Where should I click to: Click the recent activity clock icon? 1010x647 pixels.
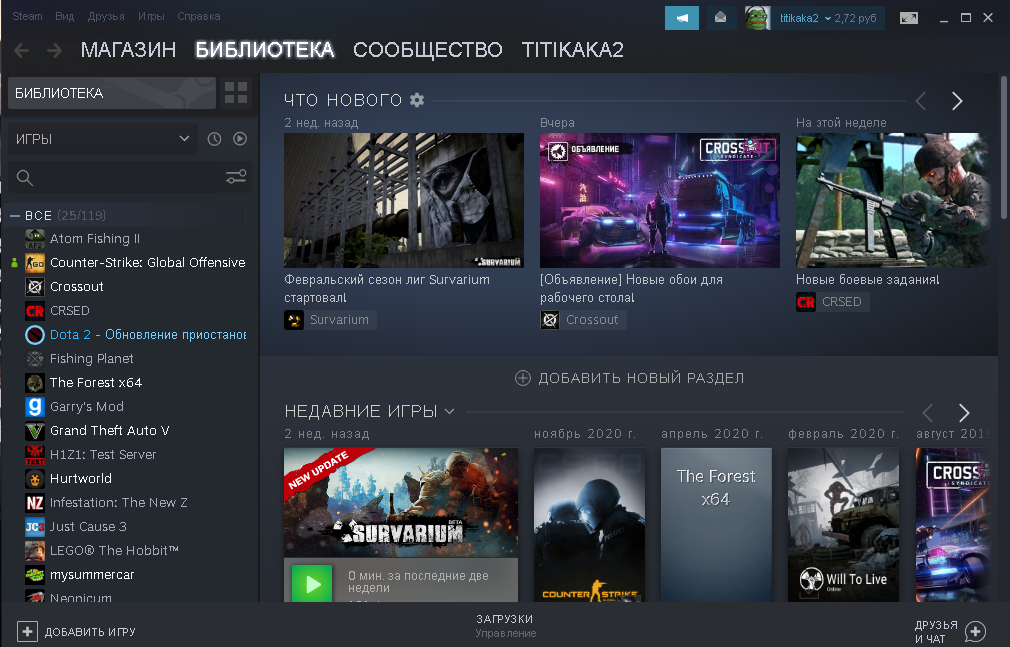coord(214,139)
